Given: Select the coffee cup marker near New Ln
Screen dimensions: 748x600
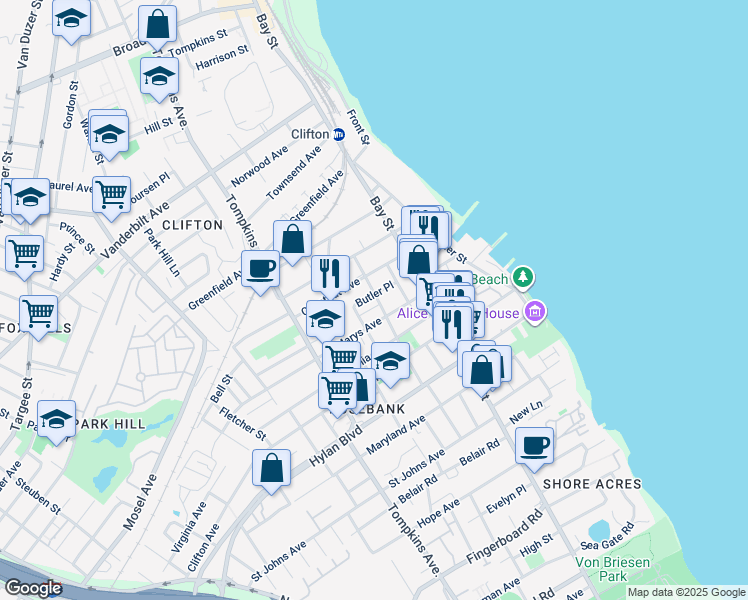Looking at the screenshot, I should coord(535,445).
